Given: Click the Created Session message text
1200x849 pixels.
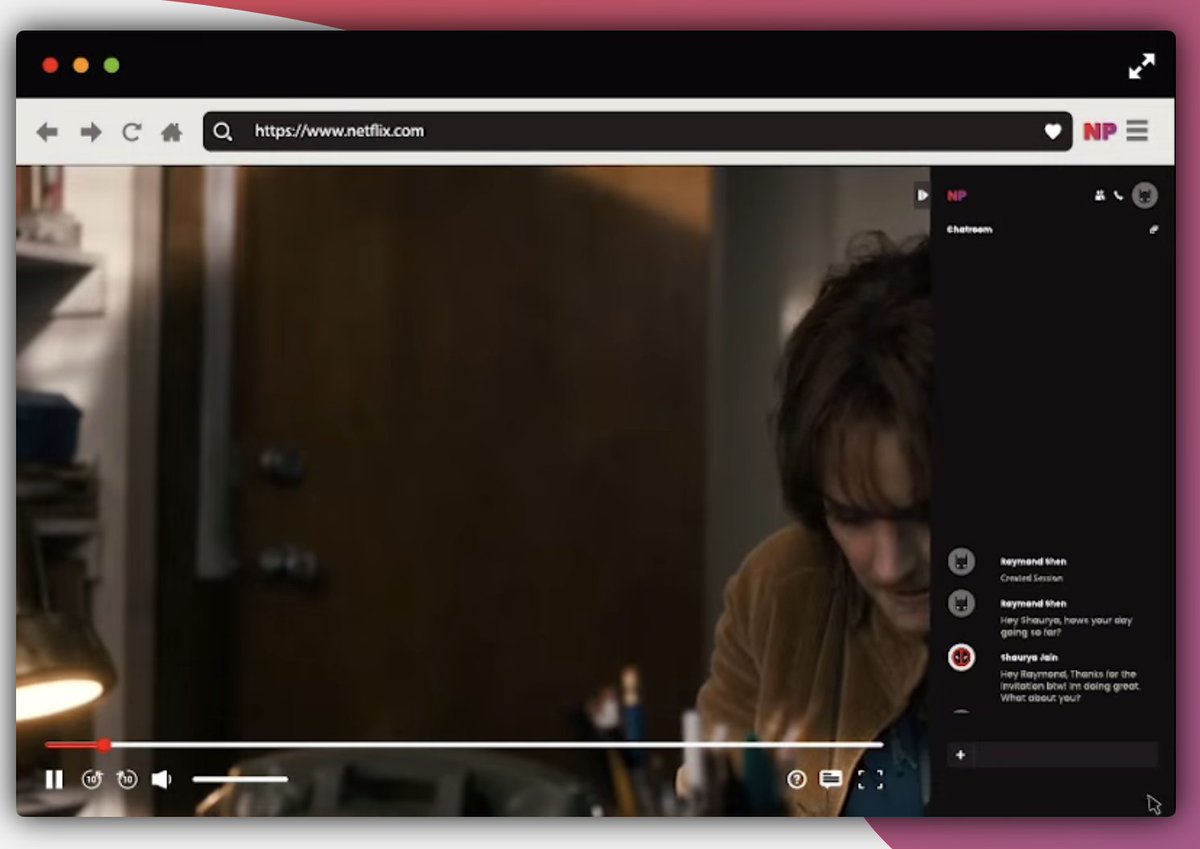Looking at the screenshot, I should point(1031,578).
